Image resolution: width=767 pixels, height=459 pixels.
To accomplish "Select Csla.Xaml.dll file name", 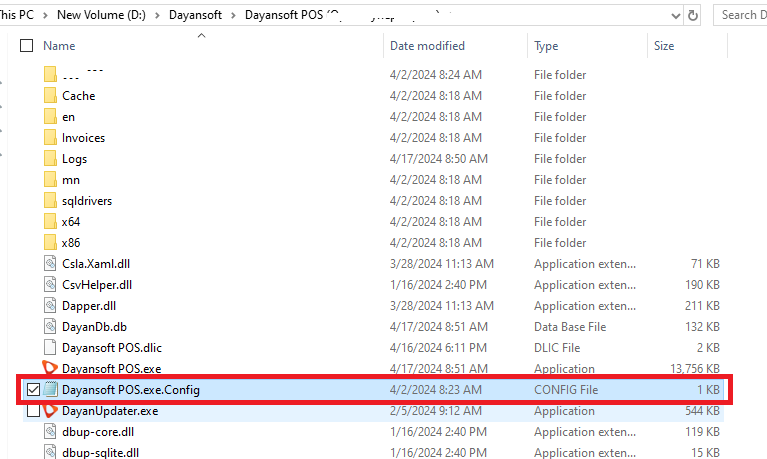I will click(x=96, y=264).
